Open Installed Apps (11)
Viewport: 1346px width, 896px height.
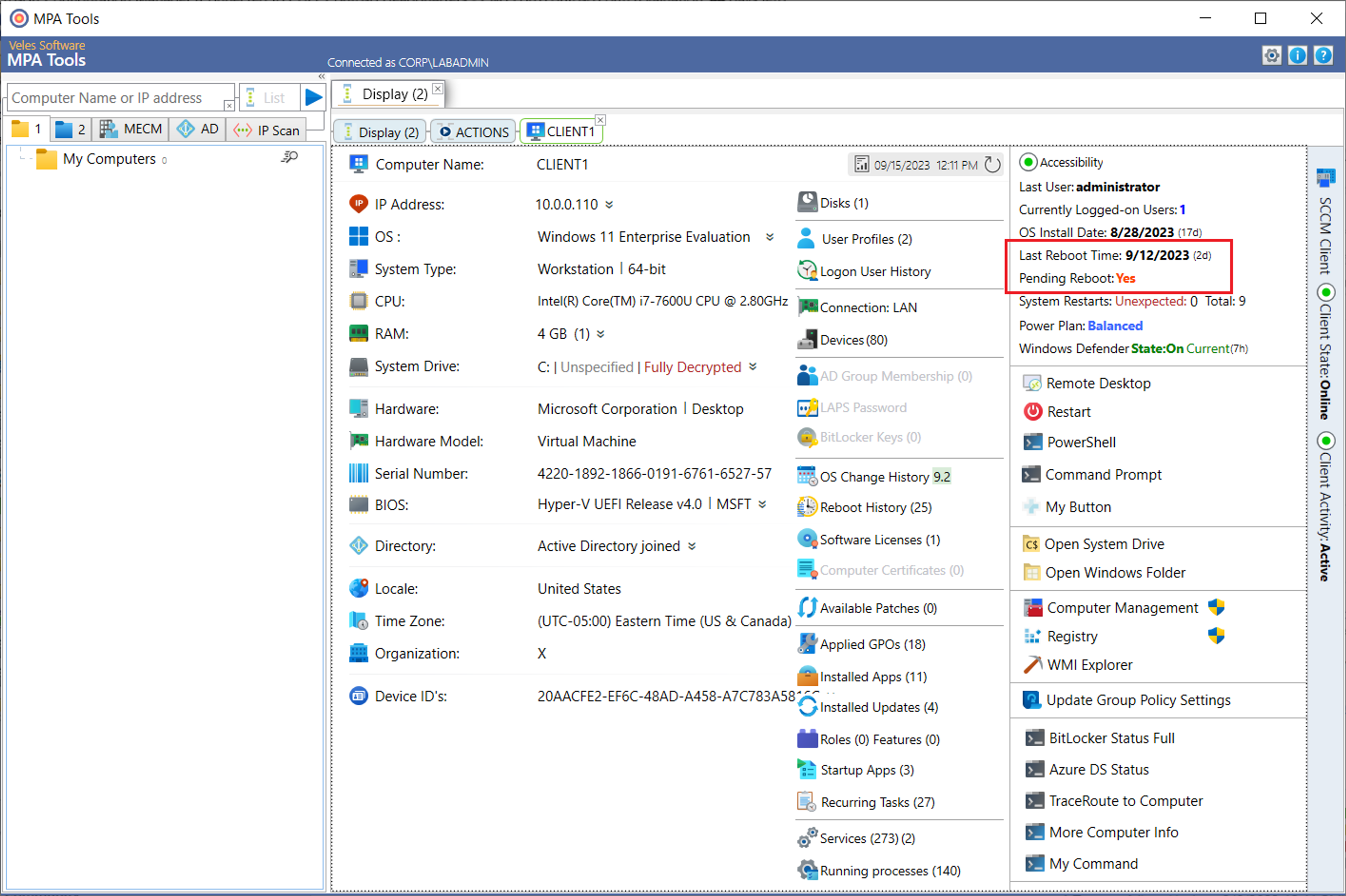[x=862, y=677]
